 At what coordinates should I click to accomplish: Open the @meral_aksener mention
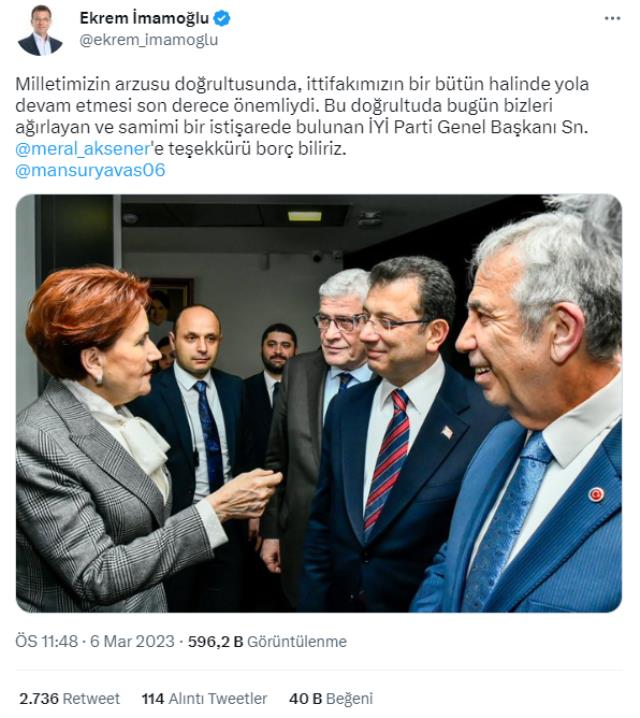(83, 148)
